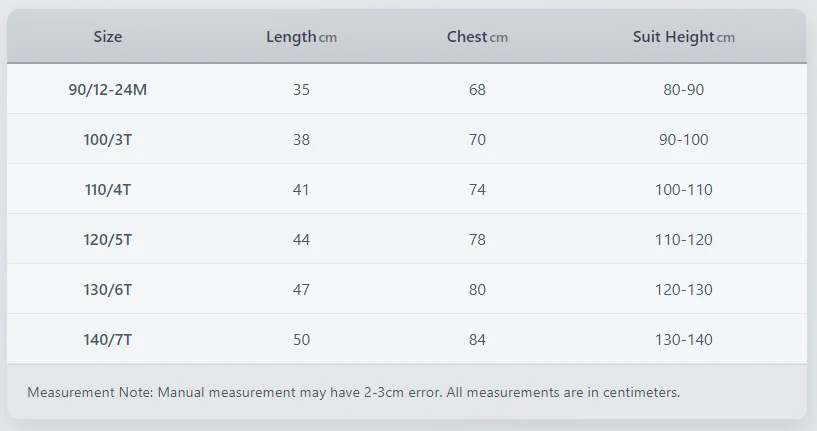
Task: Click the 120/5T size cell
Action: point(108,239)
